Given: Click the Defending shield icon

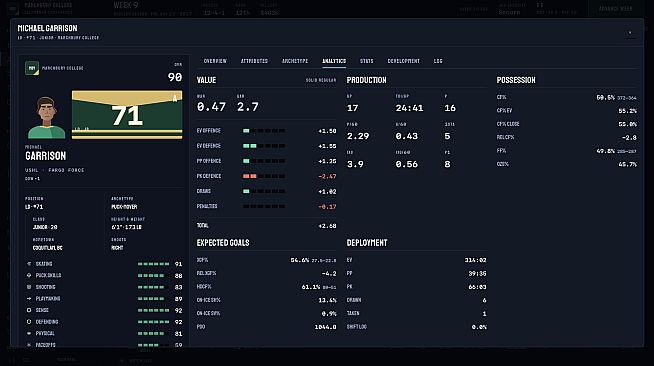Looking at the screenshot, I should click(29, 322).
